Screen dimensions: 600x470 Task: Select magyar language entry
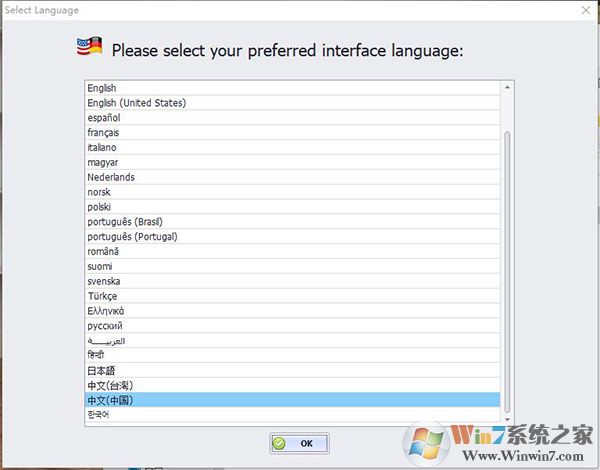pos(292,163)
